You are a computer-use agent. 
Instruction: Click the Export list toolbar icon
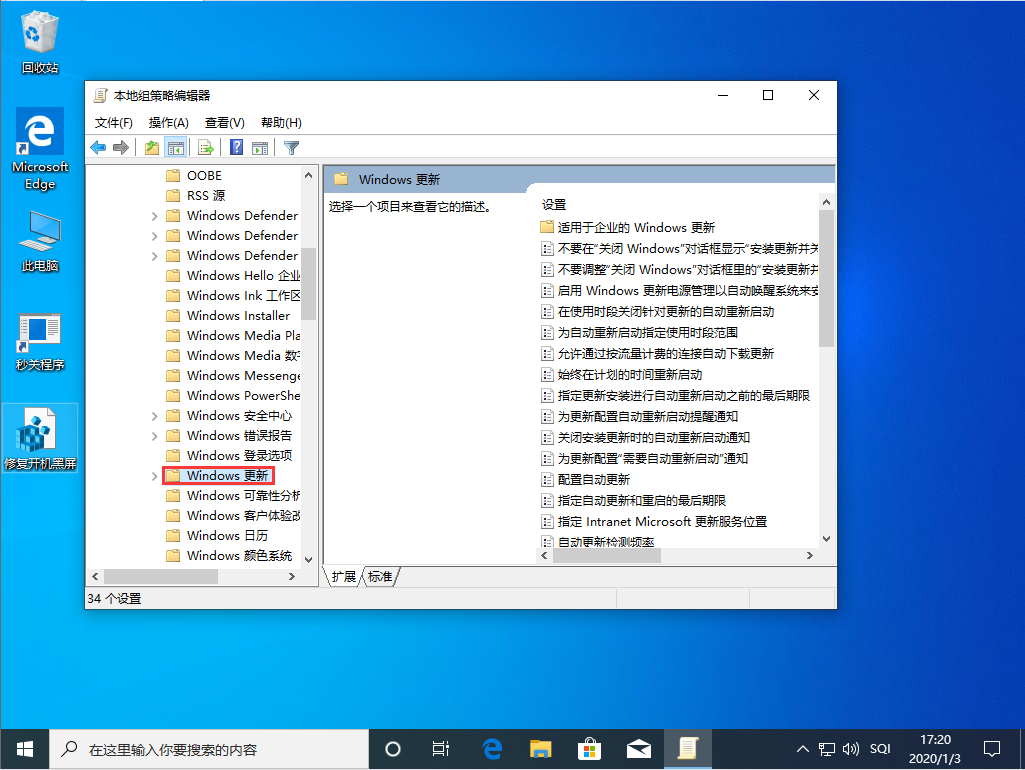[205, 147]
